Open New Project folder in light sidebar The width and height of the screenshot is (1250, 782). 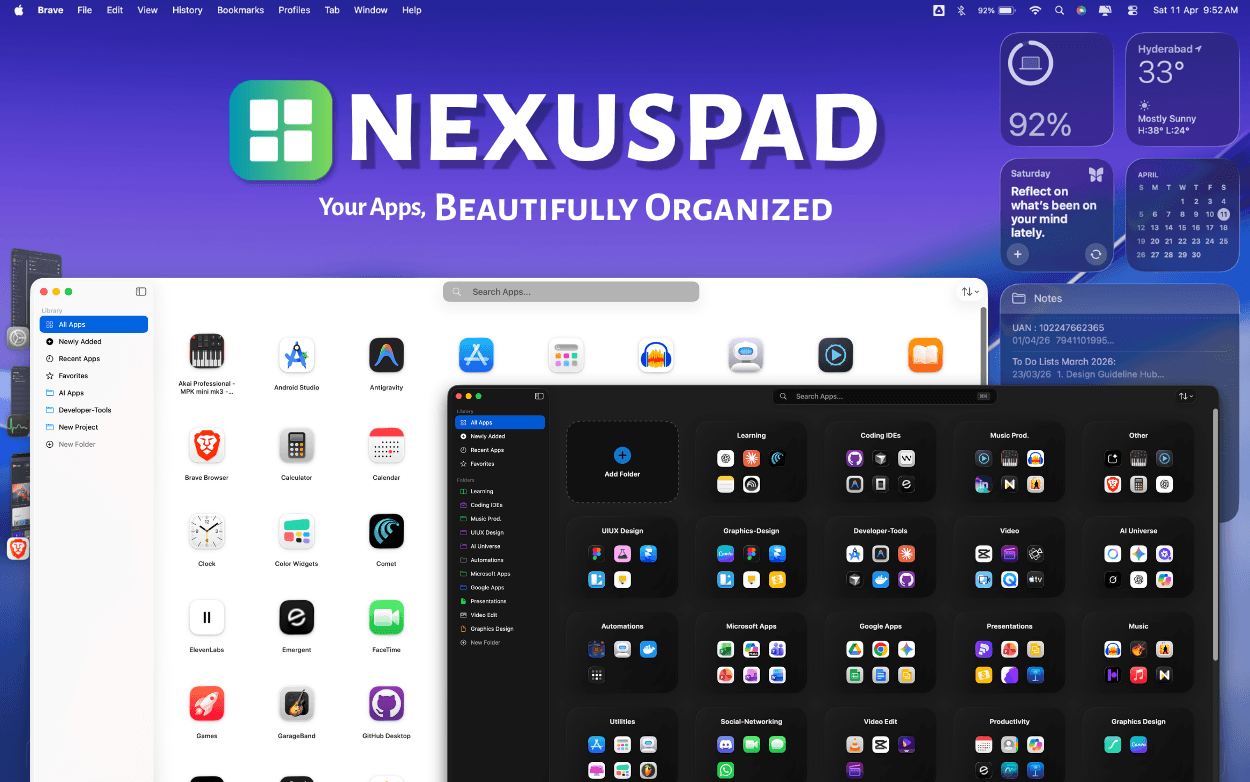(x=94, y=427)
